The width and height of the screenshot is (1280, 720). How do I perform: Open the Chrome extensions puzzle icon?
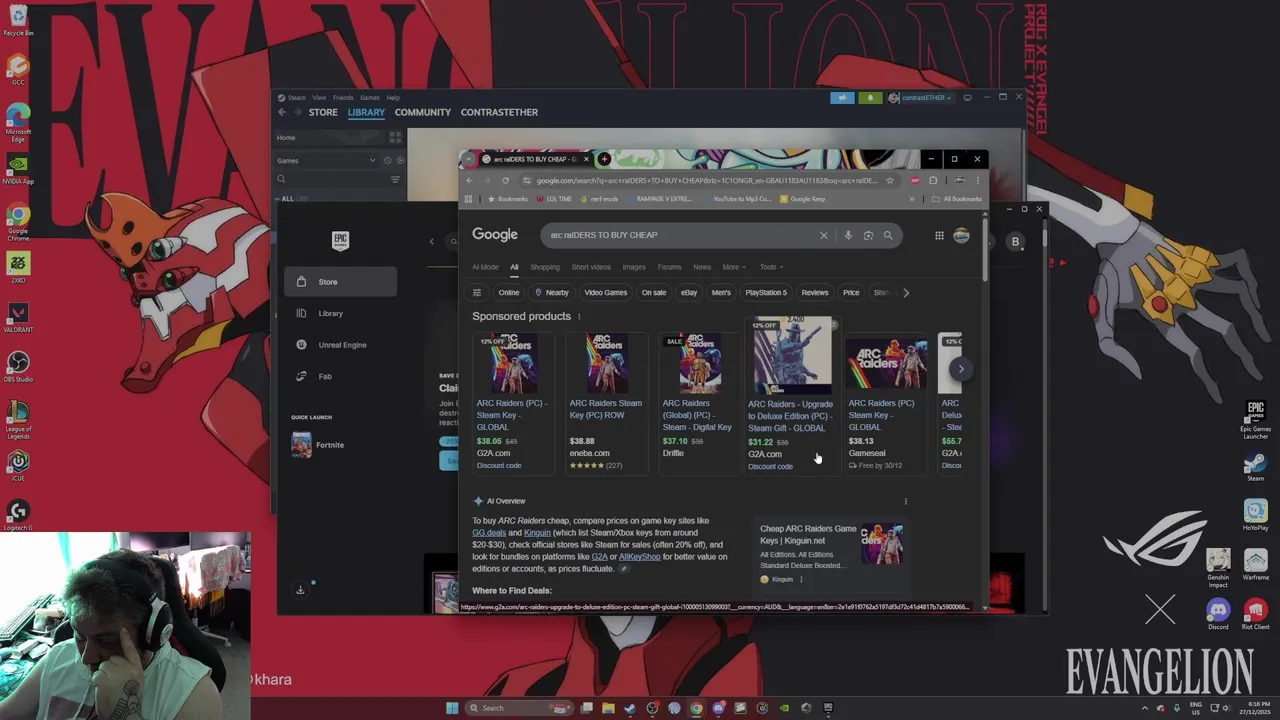tap(933, 181)
